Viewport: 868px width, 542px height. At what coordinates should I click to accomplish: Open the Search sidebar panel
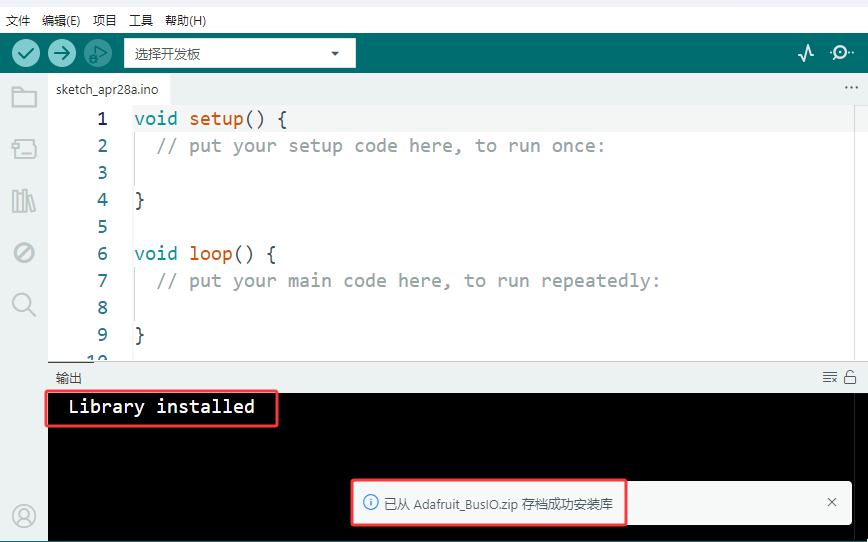tap(24, 304)
